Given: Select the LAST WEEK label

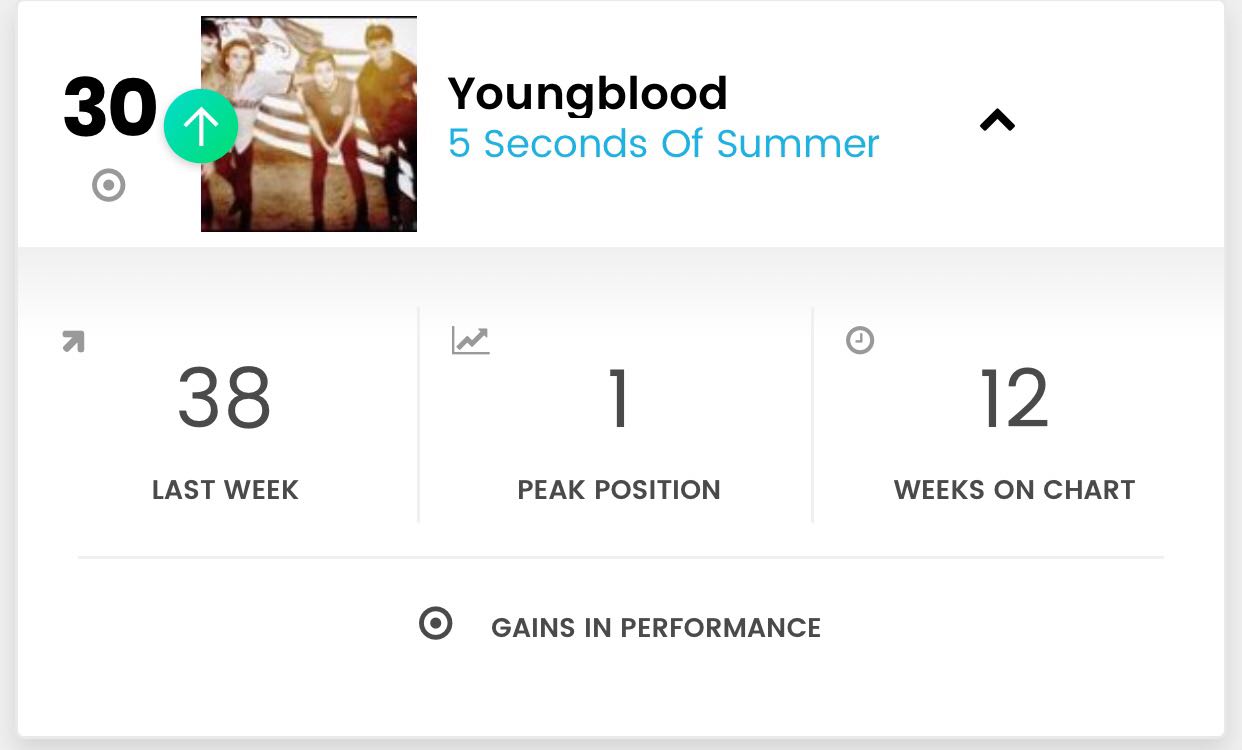Looking at the screenshot, I should 225,490.
